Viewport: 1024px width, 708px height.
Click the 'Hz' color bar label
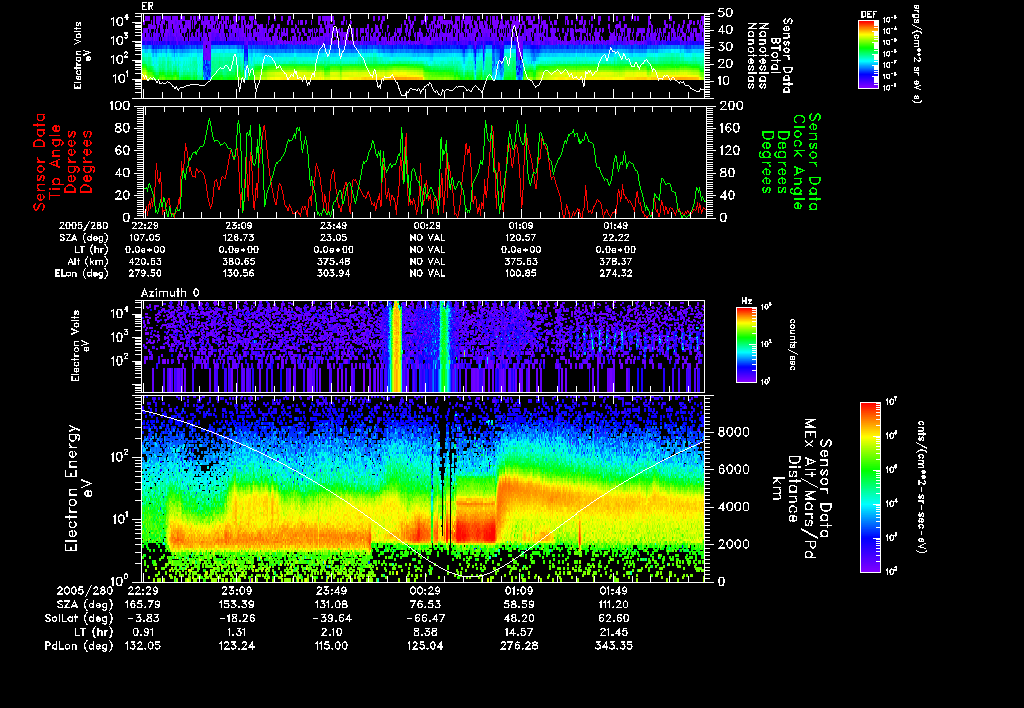click(746, 301)
